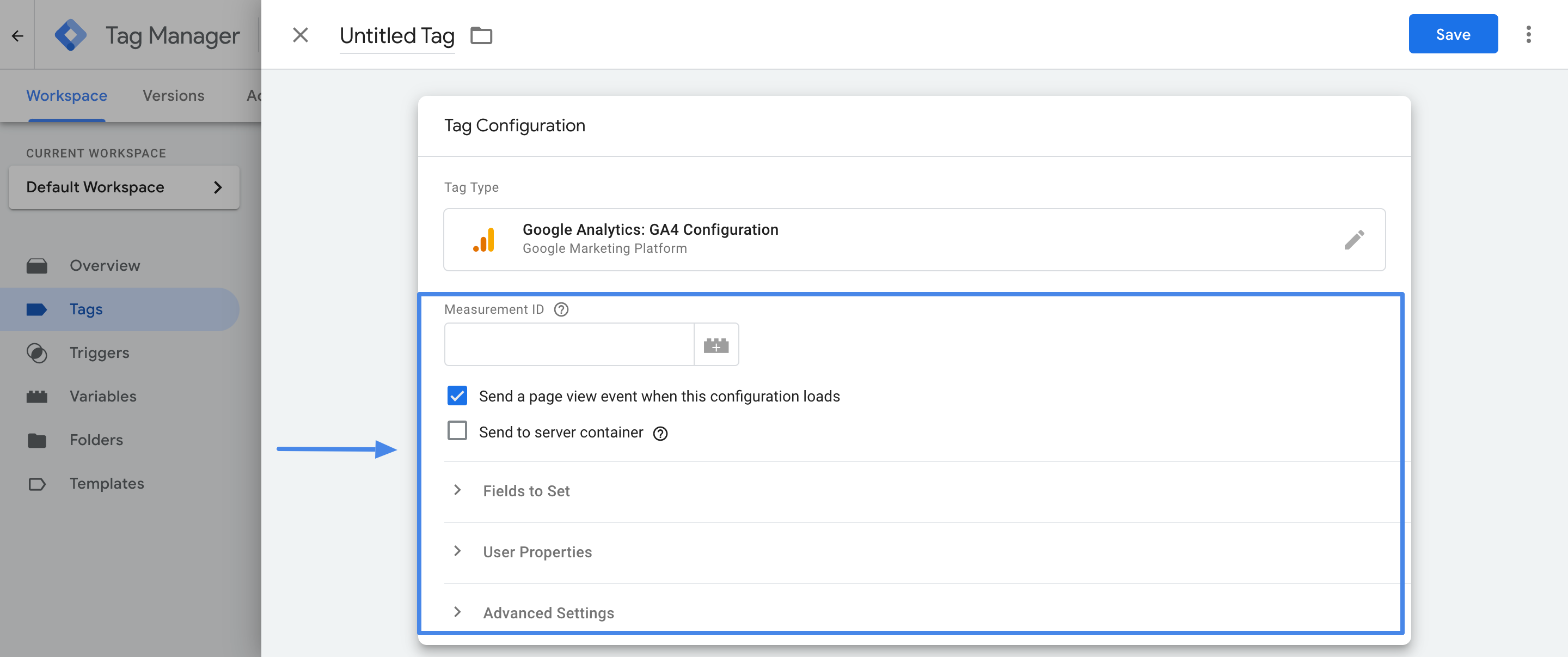Click into the Measurement ID text field
1568x657 pixels.
pyautogui.click(x=568, y=345)
